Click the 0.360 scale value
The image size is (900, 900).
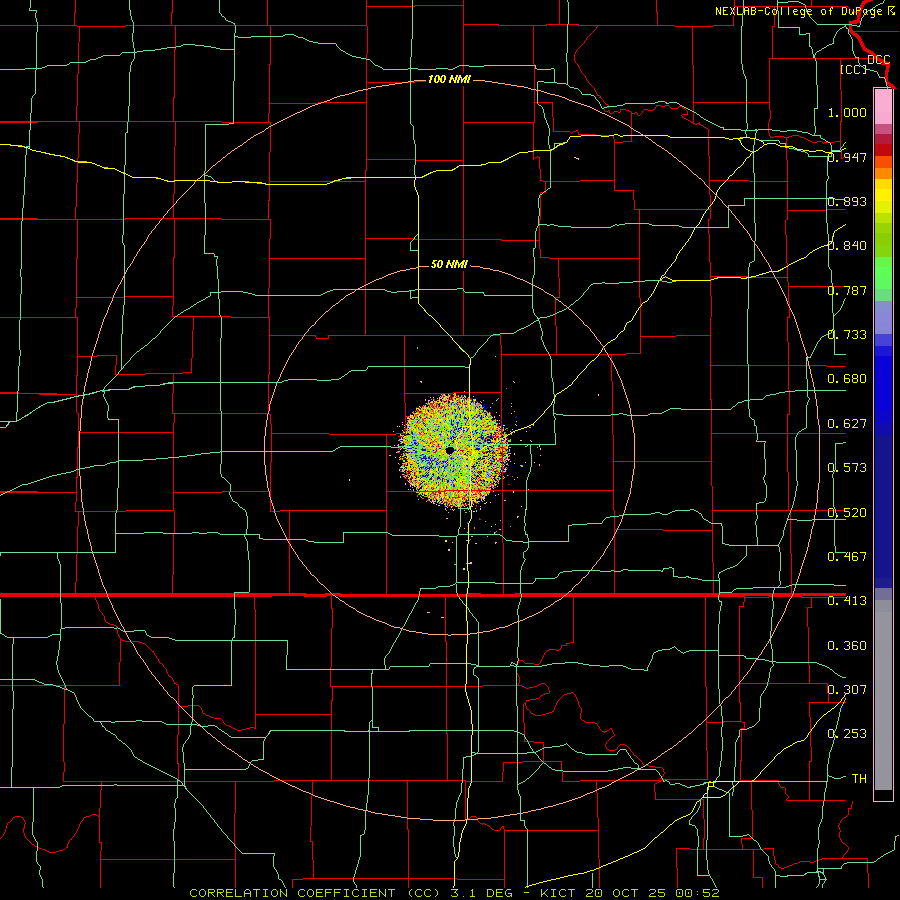coord(847,646)
